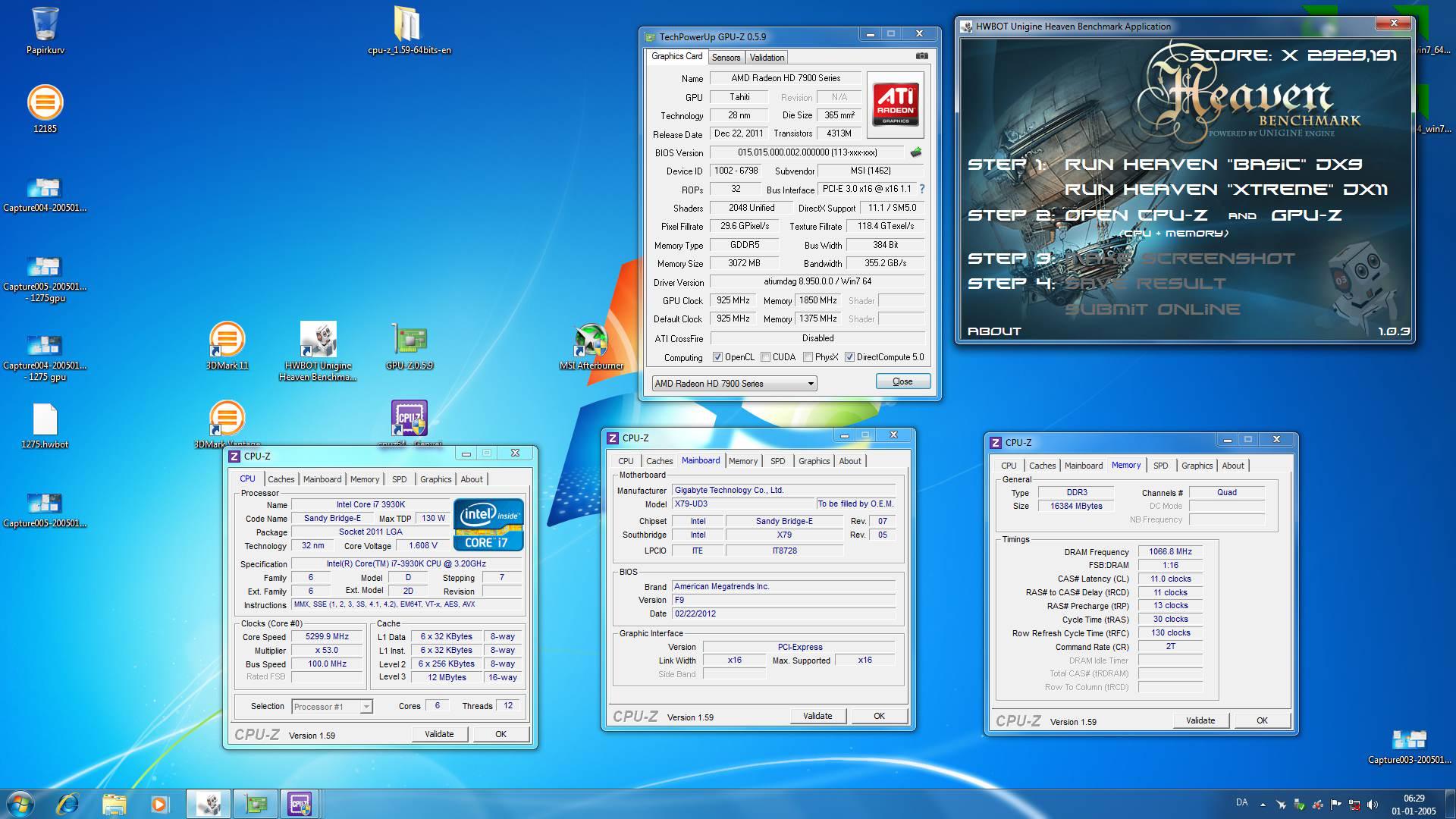The width and height of the screenshot is (1456, 819).
Task: Click Validate in CPU-Z Intel Core i7 3930K window
Action: click(x=439, y=734)
